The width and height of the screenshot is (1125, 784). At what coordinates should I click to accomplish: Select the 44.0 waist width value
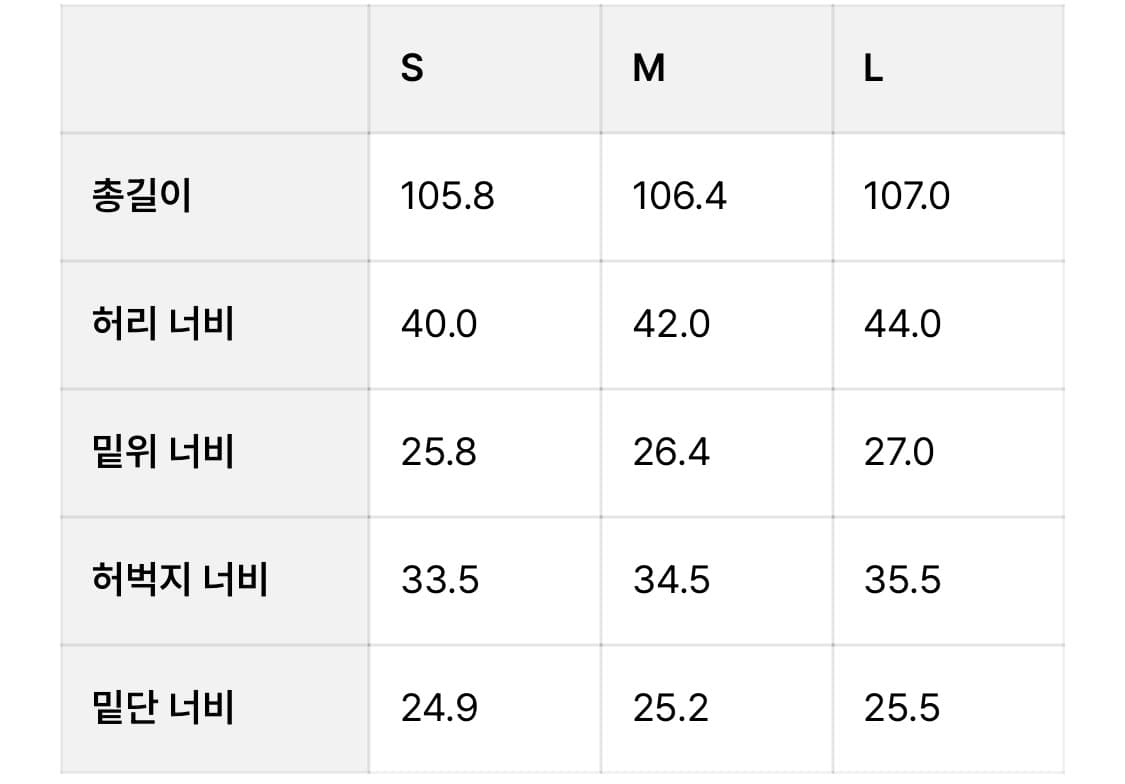coord(903,324)
